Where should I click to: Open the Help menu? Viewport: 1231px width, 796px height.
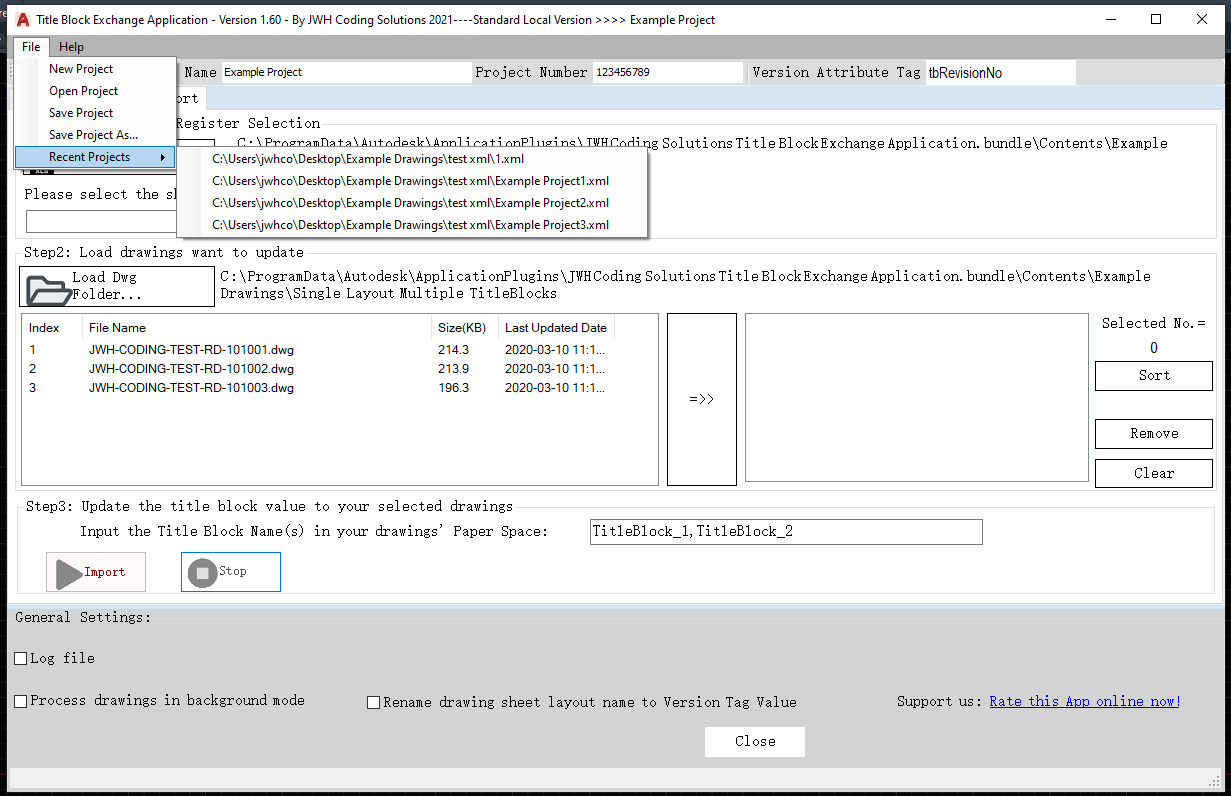pos(71,47)
